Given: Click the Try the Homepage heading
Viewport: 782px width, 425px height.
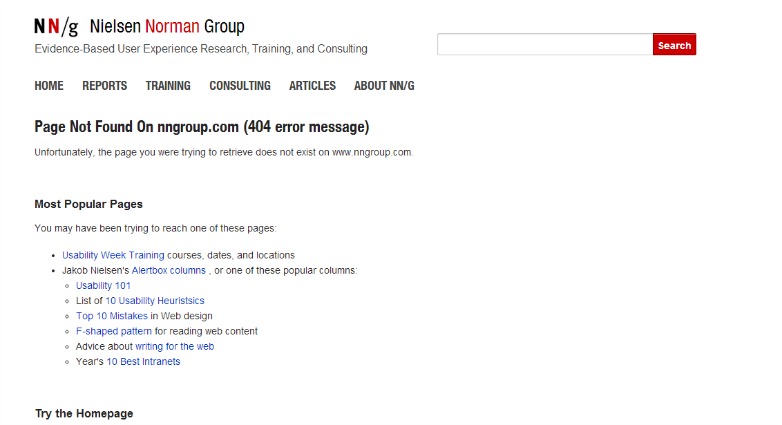Looking at the screenshot, I should click(x=84, y=414).
